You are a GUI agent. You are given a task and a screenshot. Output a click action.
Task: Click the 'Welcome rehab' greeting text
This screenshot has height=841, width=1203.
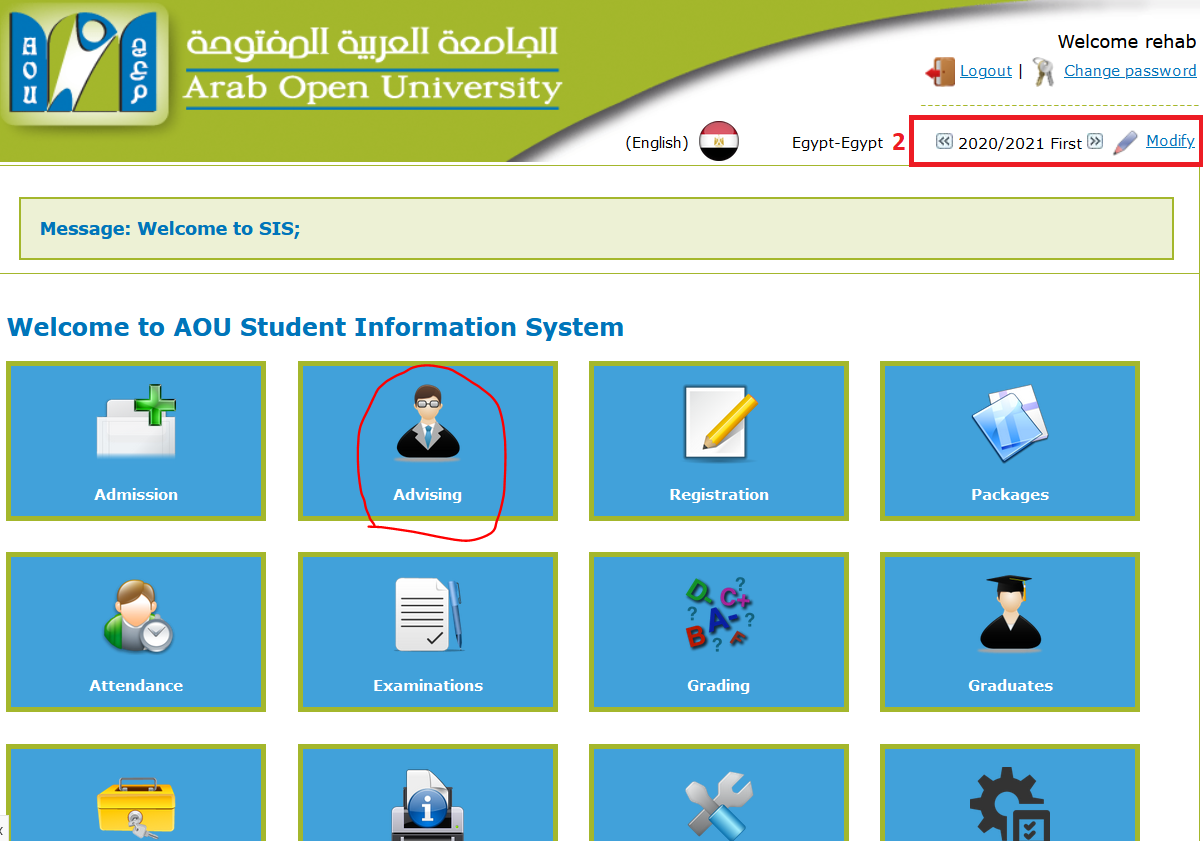tap(1127, 42)
